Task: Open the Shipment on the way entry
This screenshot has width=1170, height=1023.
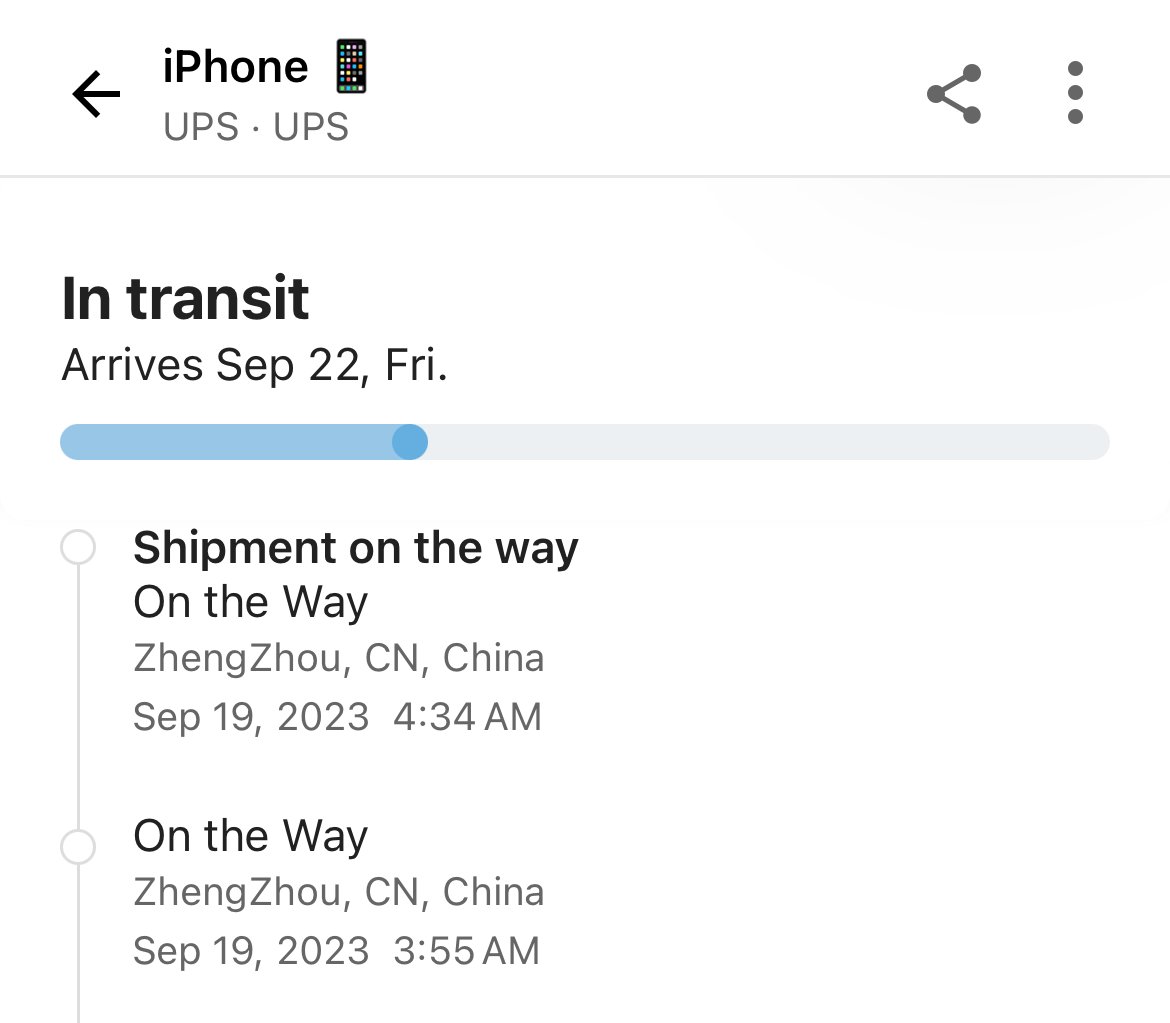Action: (356, 548)
